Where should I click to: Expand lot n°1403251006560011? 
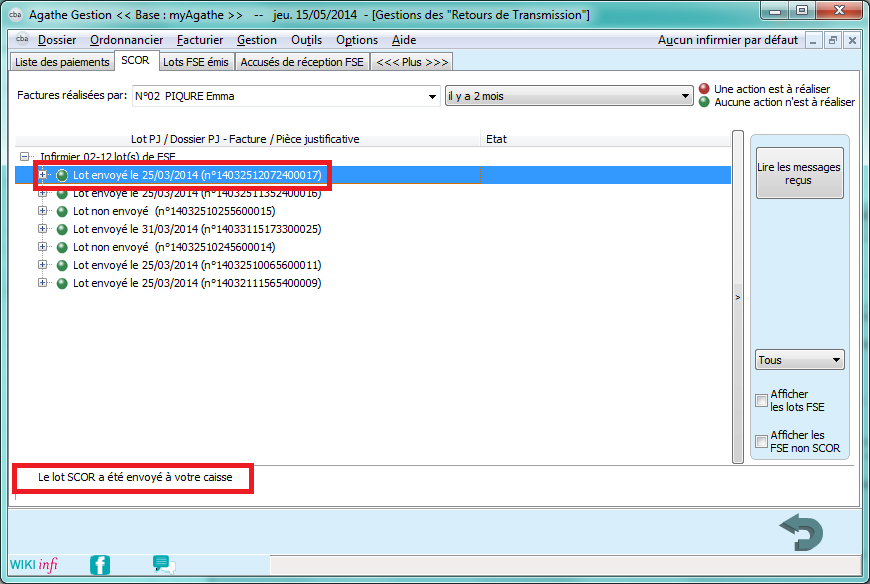pos(42,265)
